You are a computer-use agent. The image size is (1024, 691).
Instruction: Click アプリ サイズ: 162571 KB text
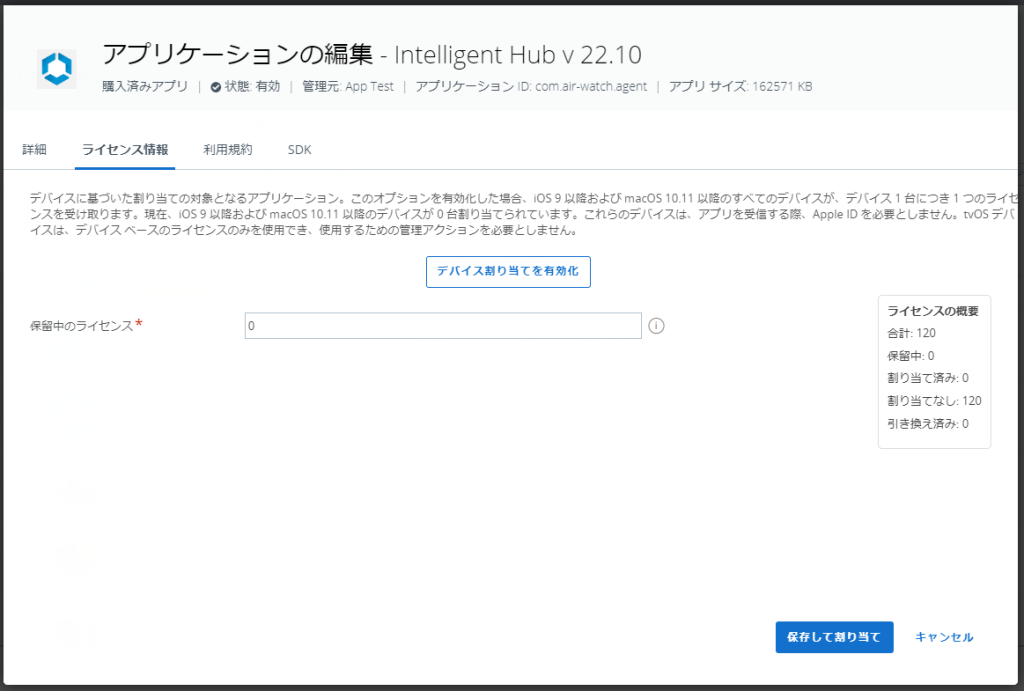(x=741, y=86)
